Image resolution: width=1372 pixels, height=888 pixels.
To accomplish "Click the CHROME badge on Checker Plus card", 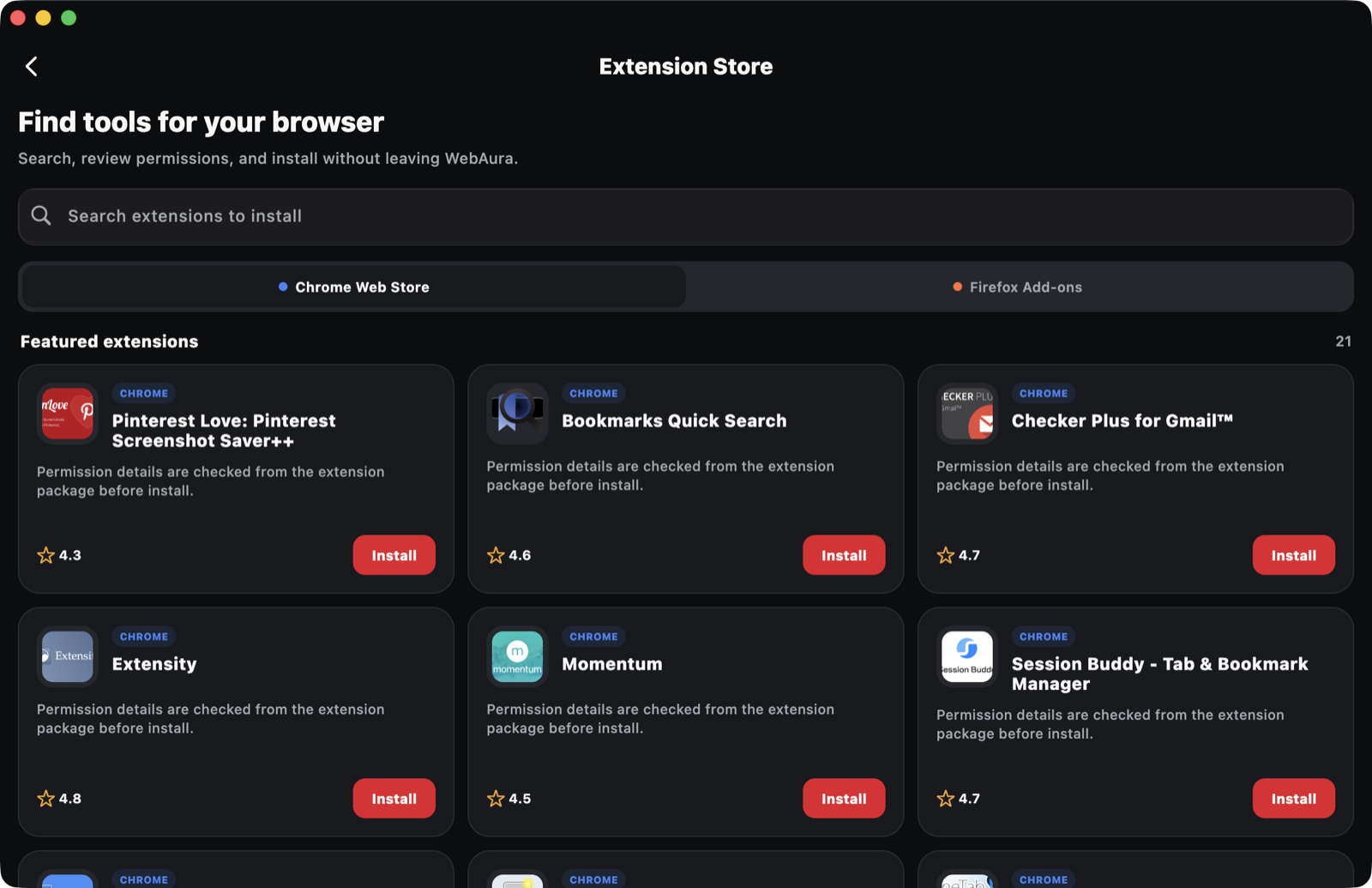I will [1044, 393].
